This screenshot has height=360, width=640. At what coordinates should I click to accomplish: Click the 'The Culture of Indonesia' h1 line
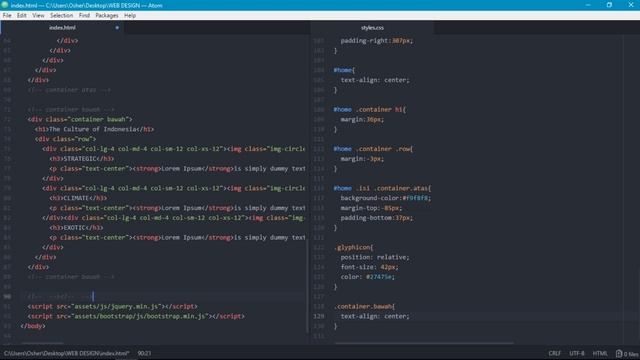tap(94, 129)
